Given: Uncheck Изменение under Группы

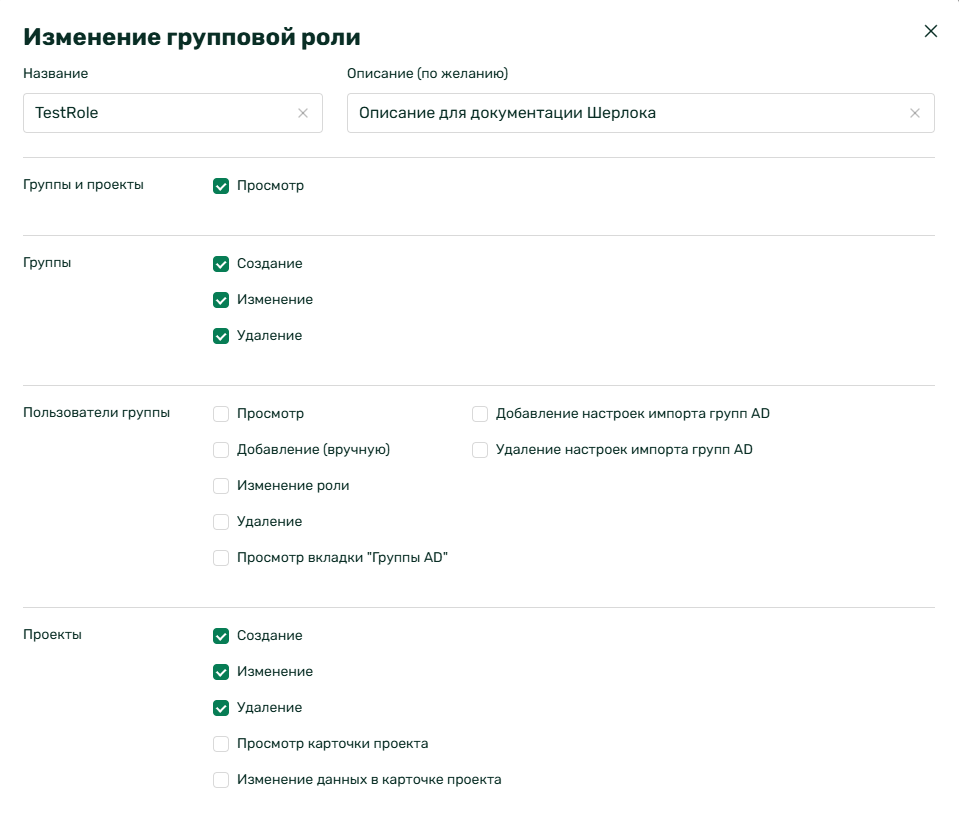Looking at the screenshot, I should (x=221, y=300).
